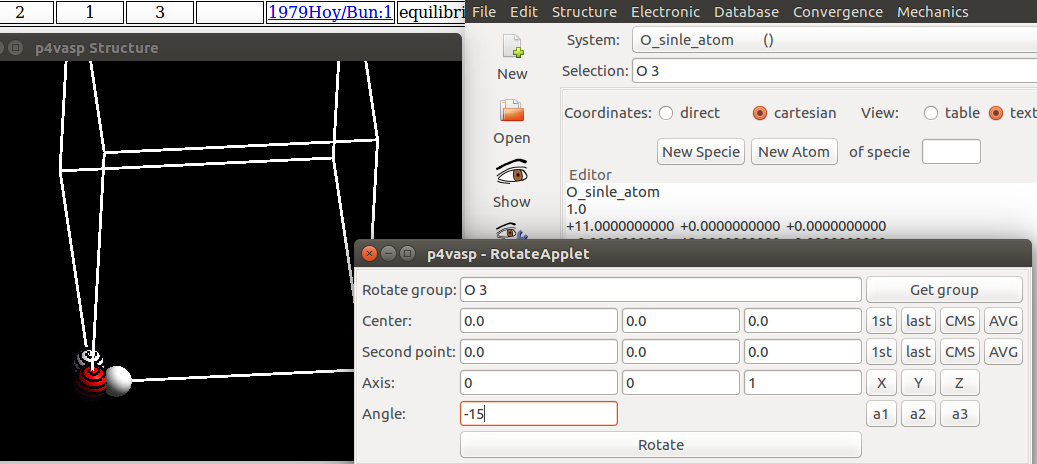Select the direct coordinates radio button
The image size is (1037, 464).
[666, 113]
